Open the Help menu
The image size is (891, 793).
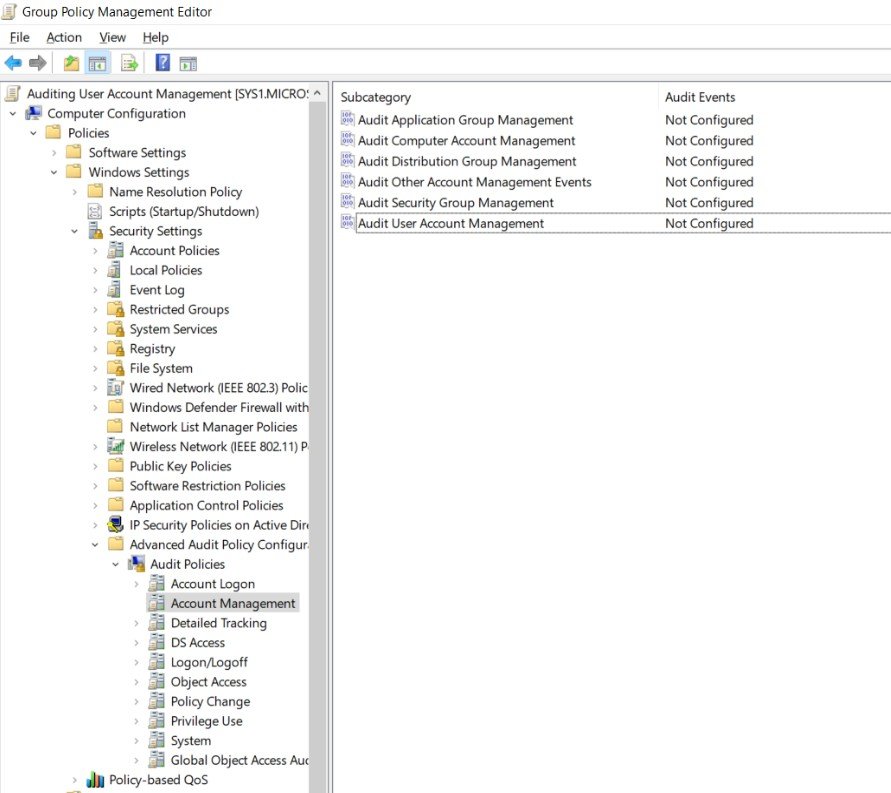click(x=155, y=37)
